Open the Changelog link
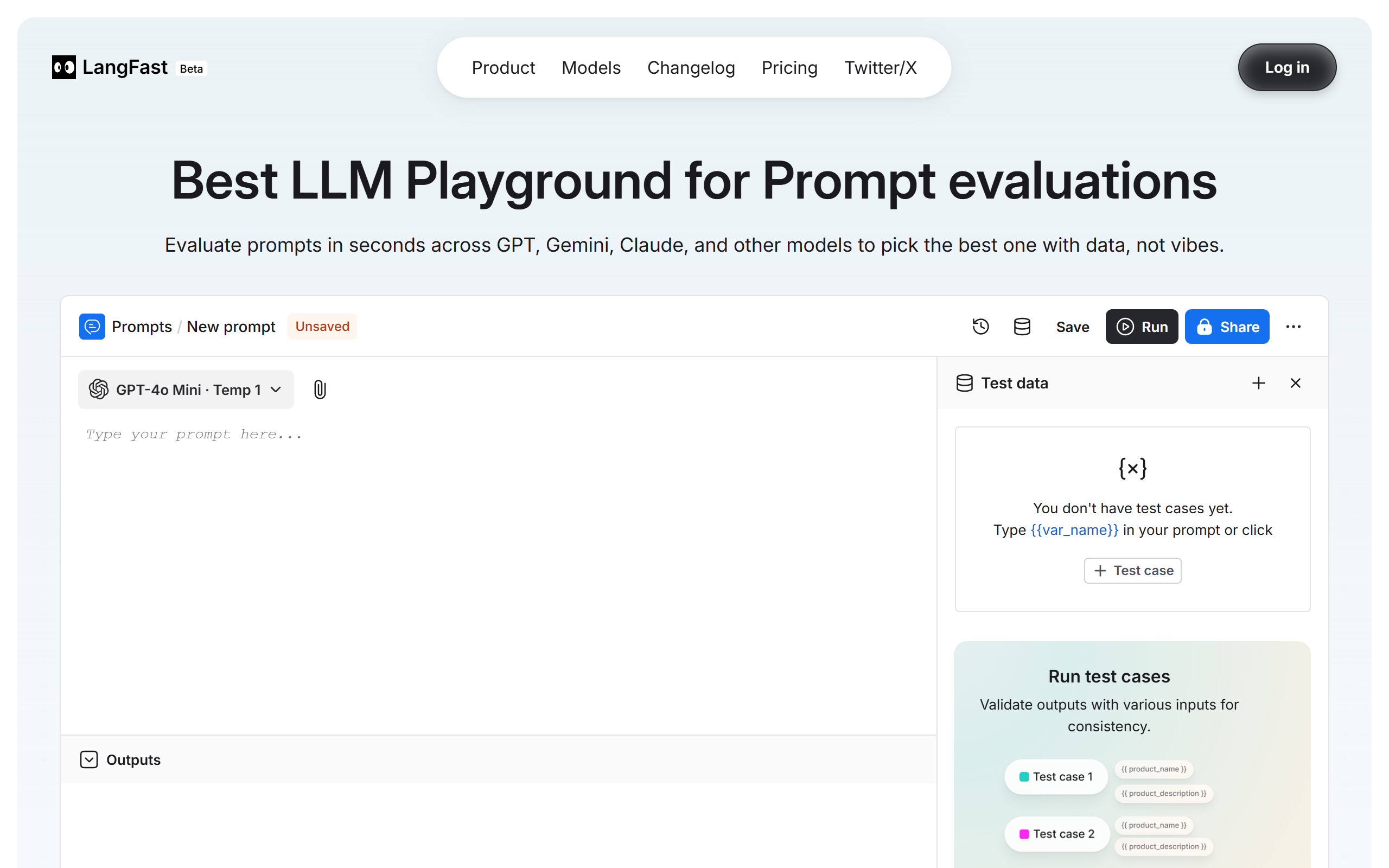The image size is (1389, 868). click(691, 68)
